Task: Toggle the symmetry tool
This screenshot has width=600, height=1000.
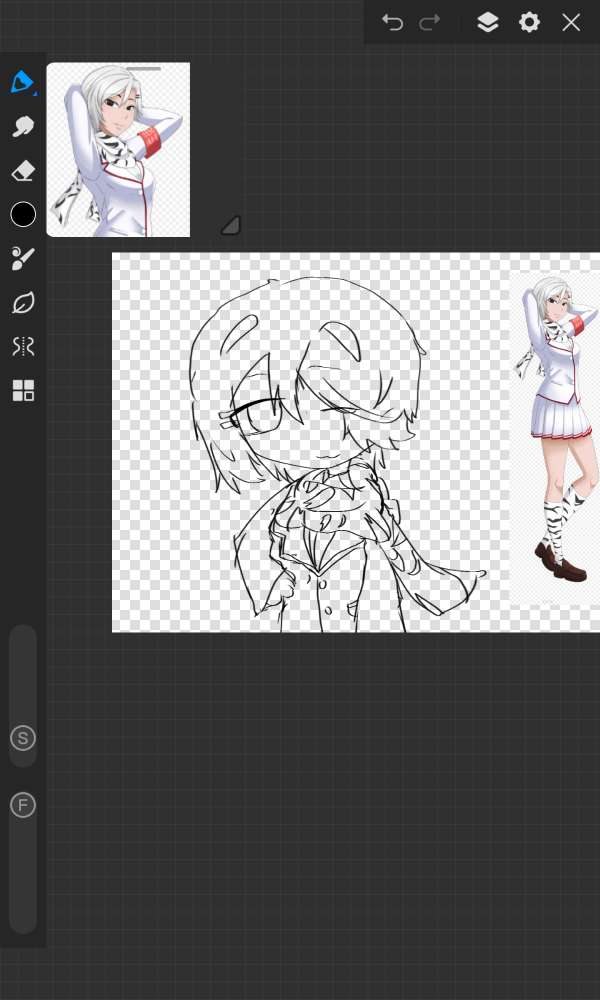Action: pos(23,346)
